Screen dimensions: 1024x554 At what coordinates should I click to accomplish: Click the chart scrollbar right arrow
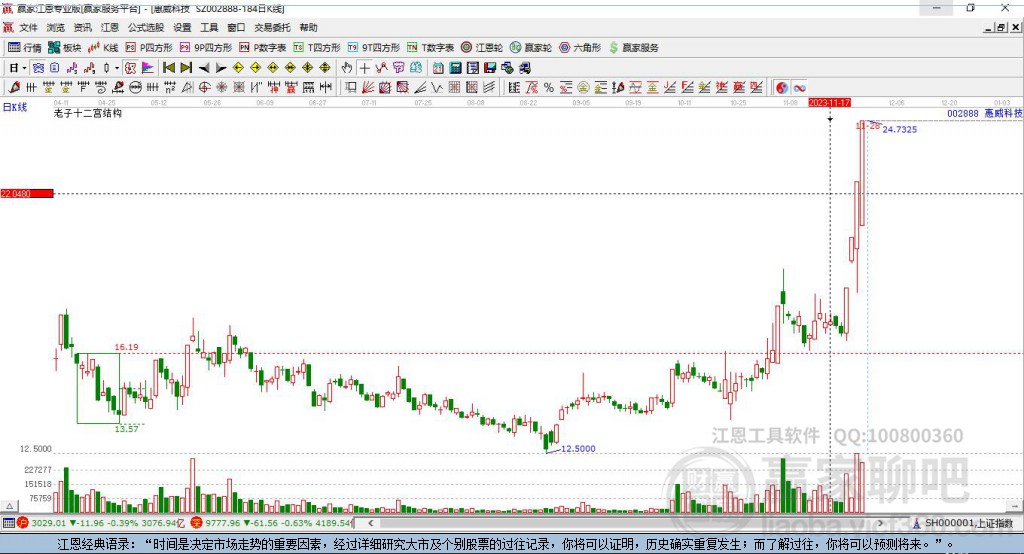(880, 523)
